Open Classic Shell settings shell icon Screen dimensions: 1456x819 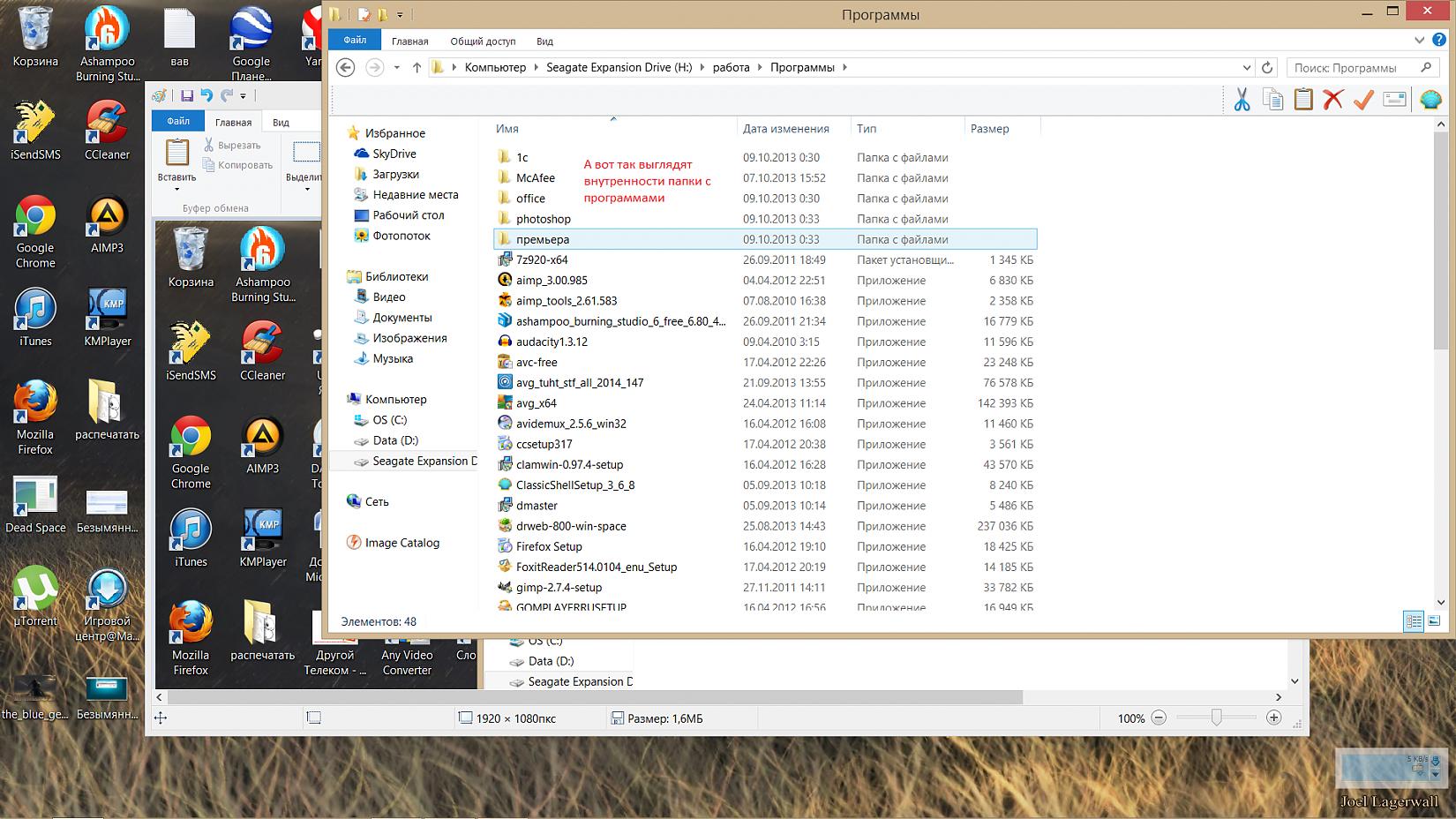(x=1430, y=100)
